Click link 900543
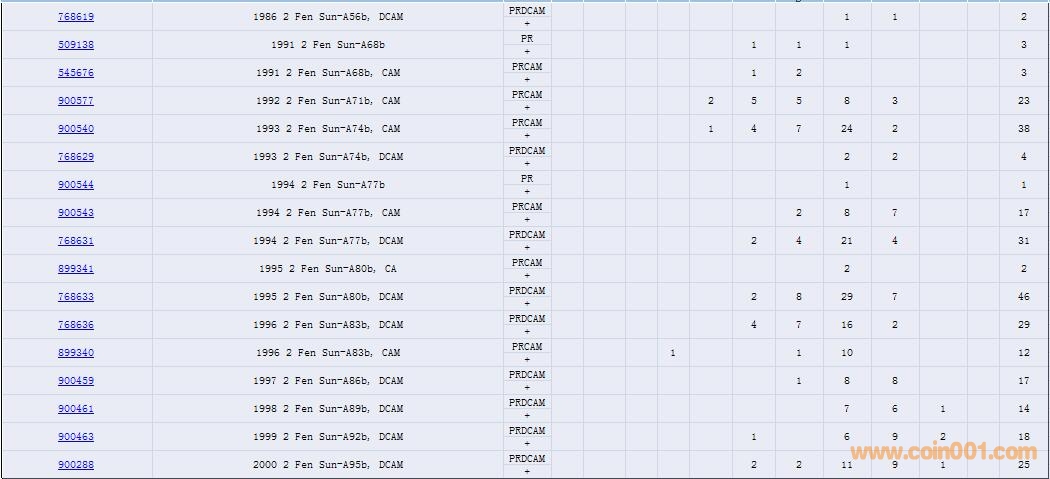The height and width of the screenshot is (479, 1050). point(76,213)
